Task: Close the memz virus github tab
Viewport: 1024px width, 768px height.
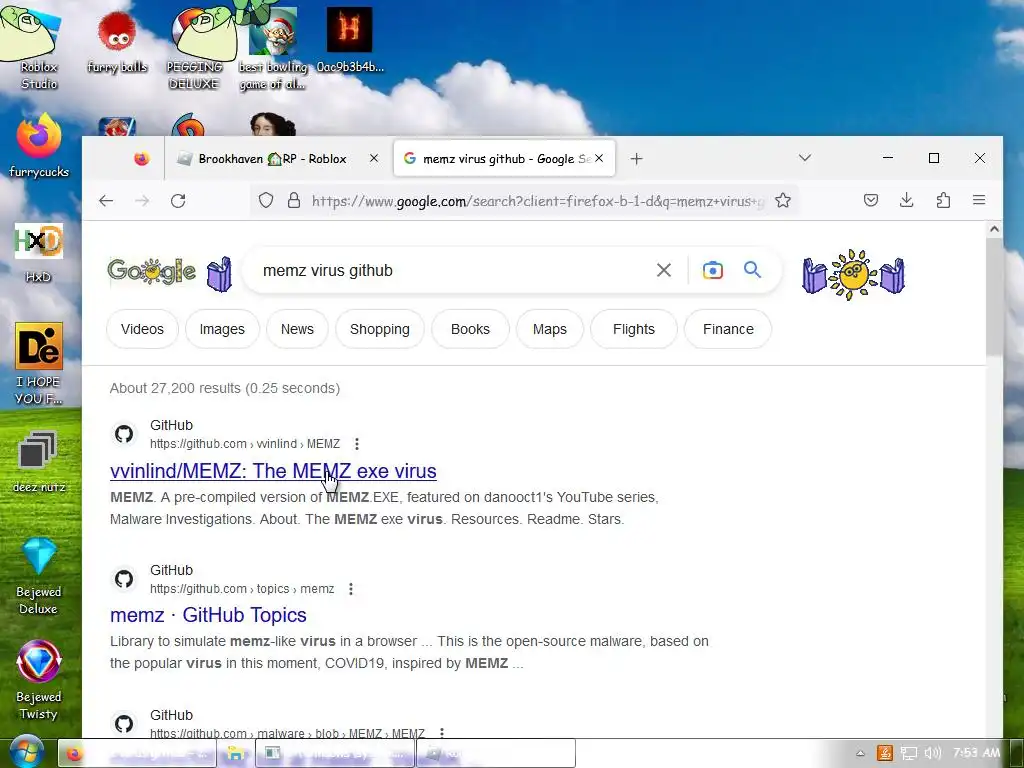Action: [599, 158]
